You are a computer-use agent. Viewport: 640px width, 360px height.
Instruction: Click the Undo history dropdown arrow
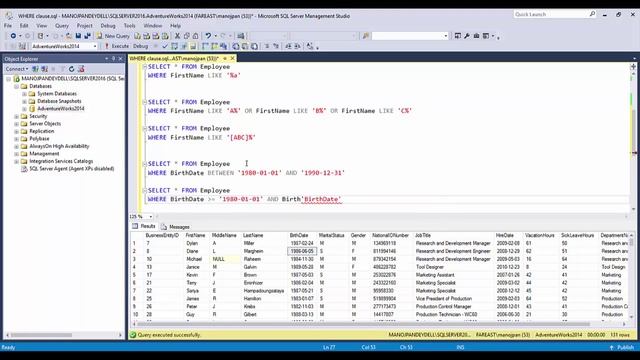point(216,36)
